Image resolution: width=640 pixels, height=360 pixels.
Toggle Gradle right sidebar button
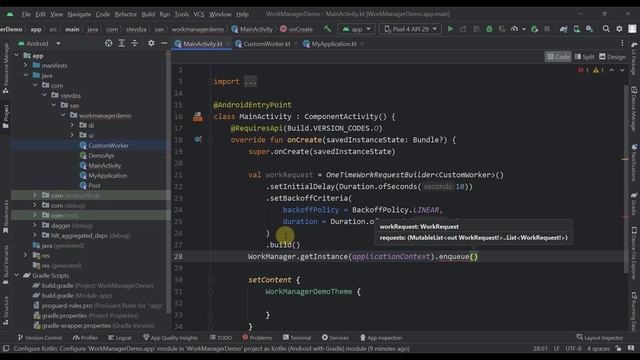[x=634, y=204]
